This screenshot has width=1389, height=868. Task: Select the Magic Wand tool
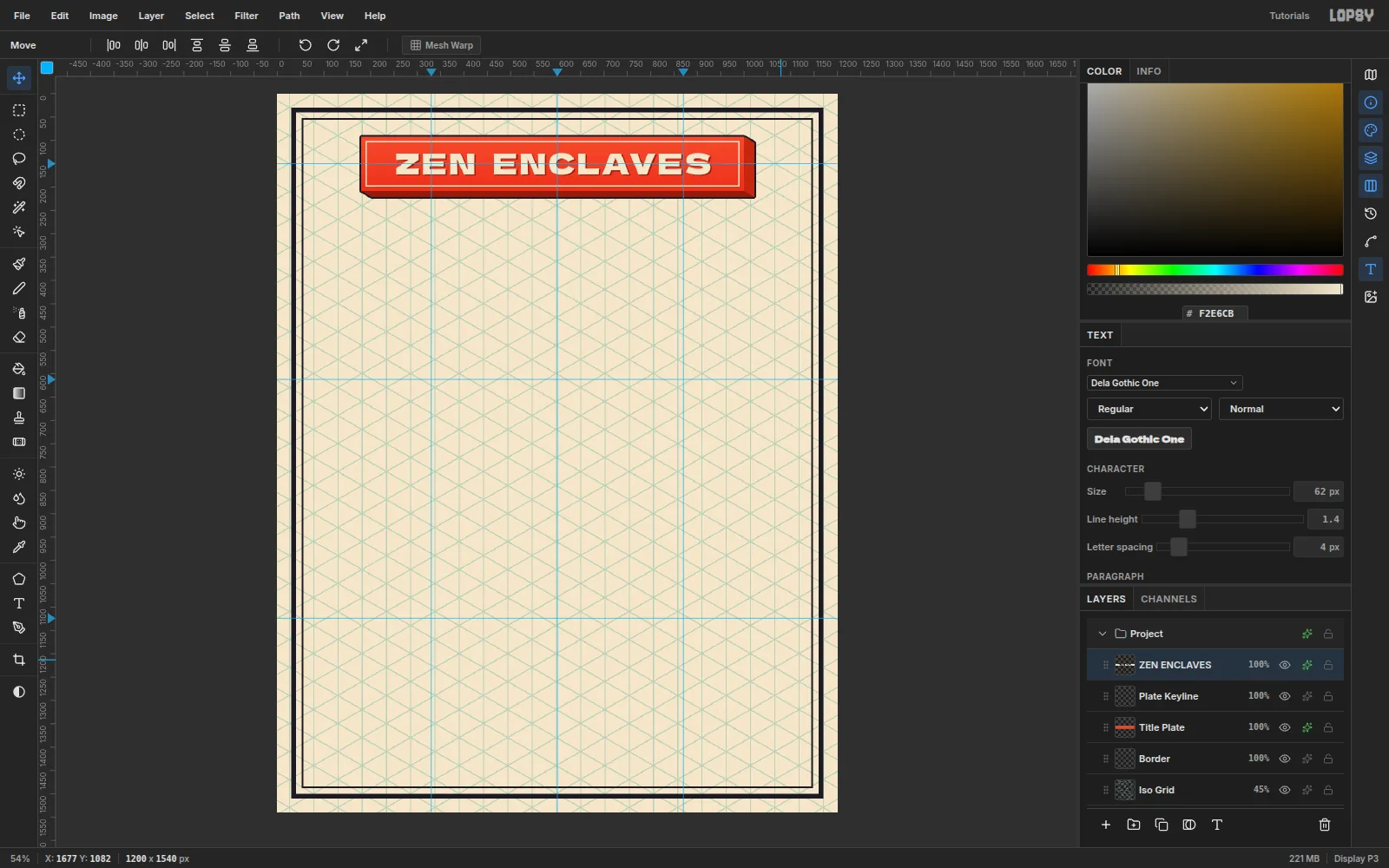pyautogui.click(x=19, y=207)
